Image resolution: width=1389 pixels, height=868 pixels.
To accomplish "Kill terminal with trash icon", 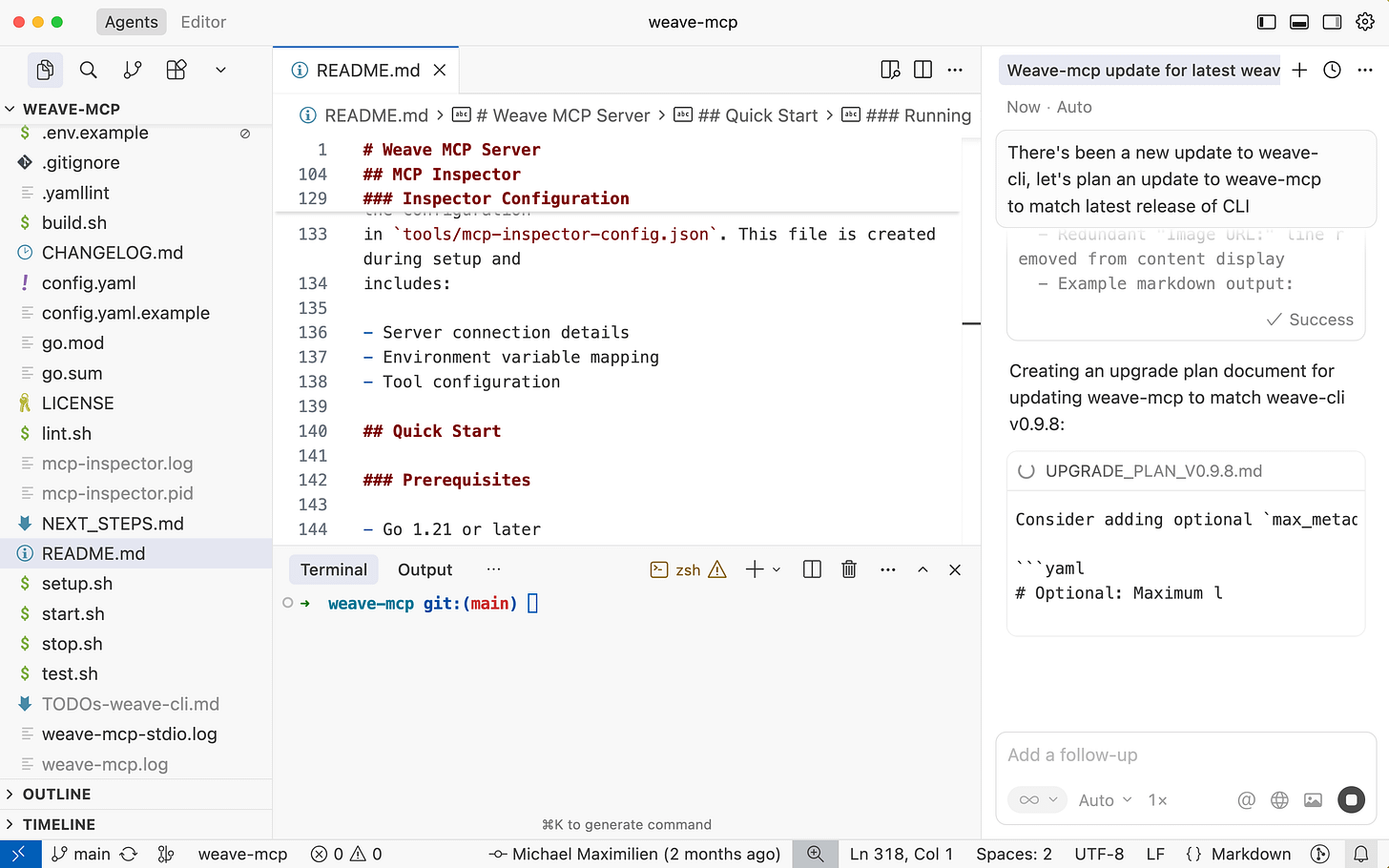I will click(x=849, y=569).
